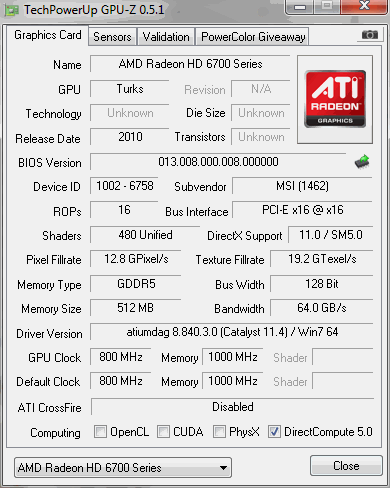Open the Sensors tab
Screen dimensions: 390x488
click(x=112, y=37)
